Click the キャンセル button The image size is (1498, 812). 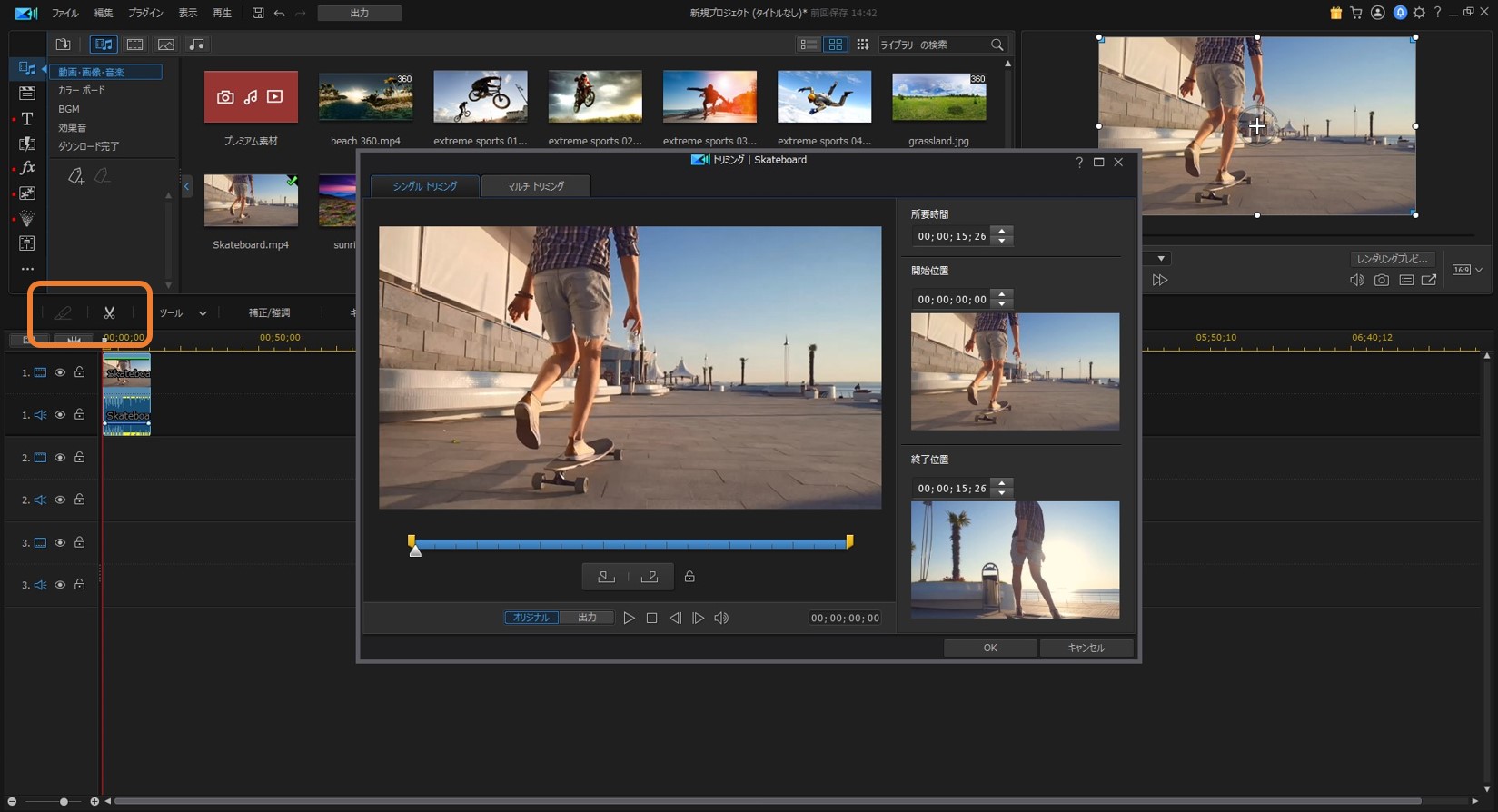[x=1086, y=648]
